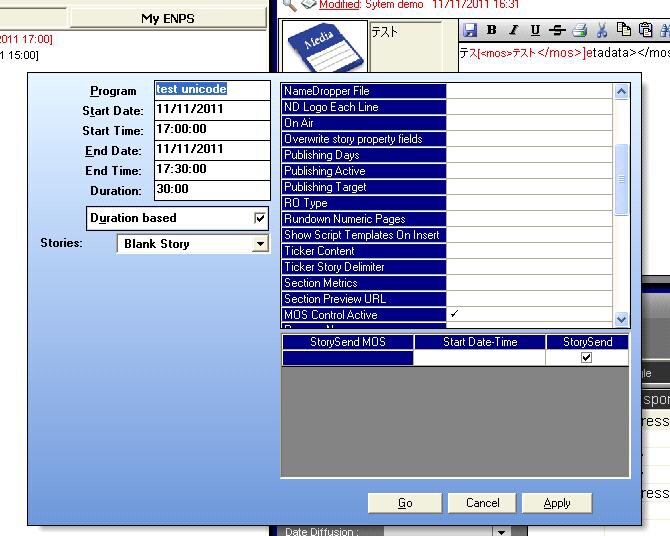Click the Paste clipboard icon
Screen dimensions: 670x536
(646, 30)
